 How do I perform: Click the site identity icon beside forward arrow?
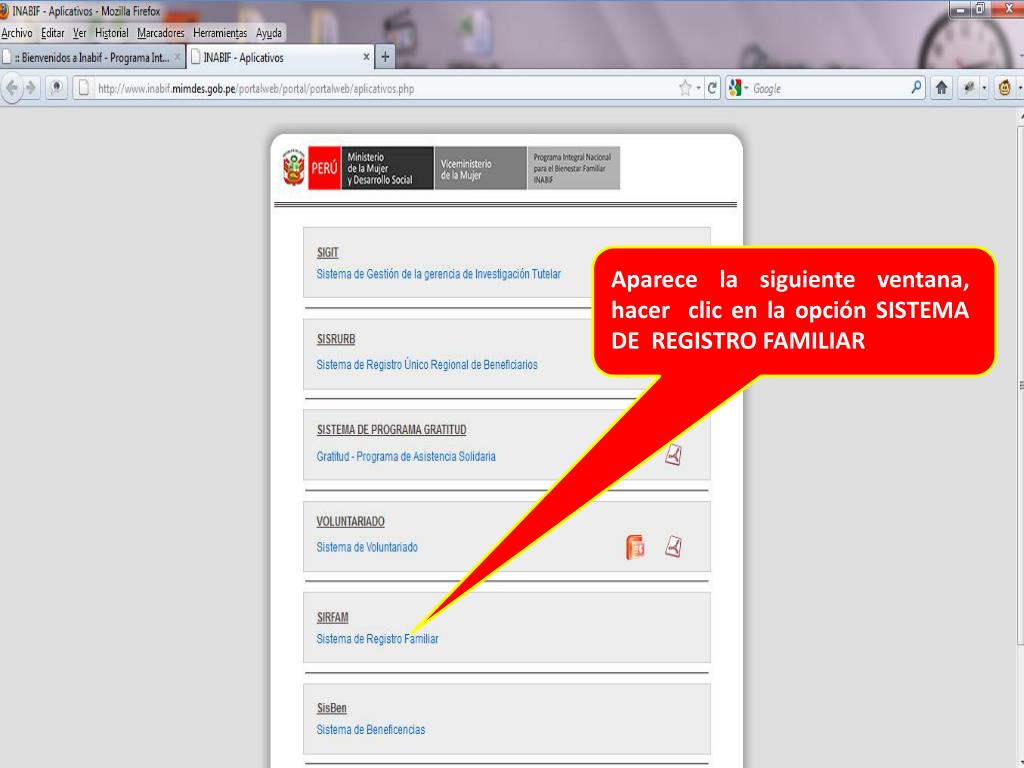[56, 88]
